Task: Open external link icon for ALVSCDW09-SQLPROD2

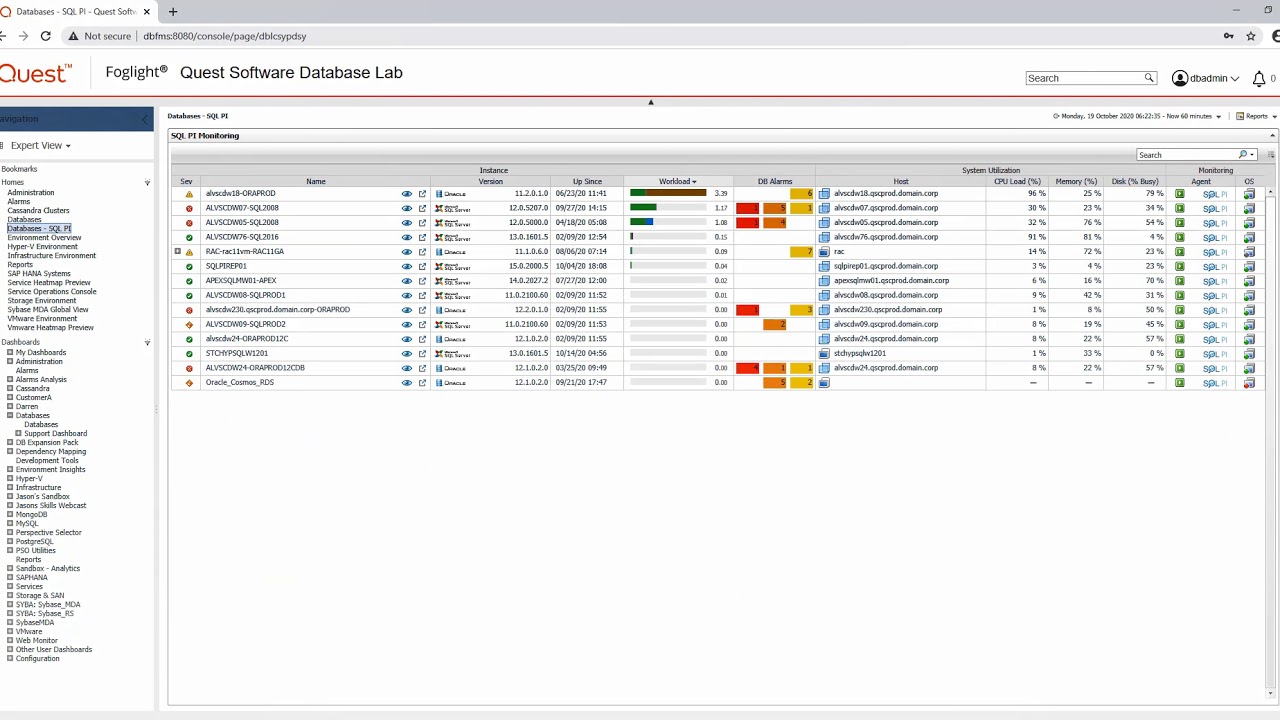Action: click(422, 324)
